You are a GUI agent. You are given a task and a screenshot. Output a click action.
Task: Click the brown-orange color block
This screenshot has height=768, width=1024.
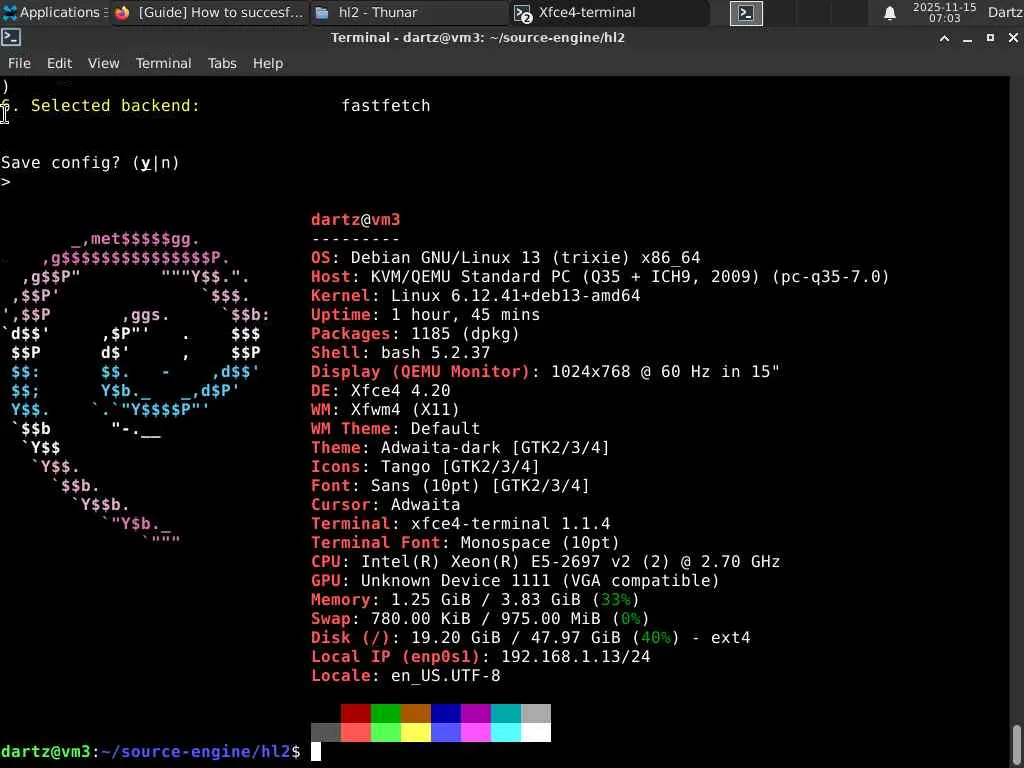[415, 713]
